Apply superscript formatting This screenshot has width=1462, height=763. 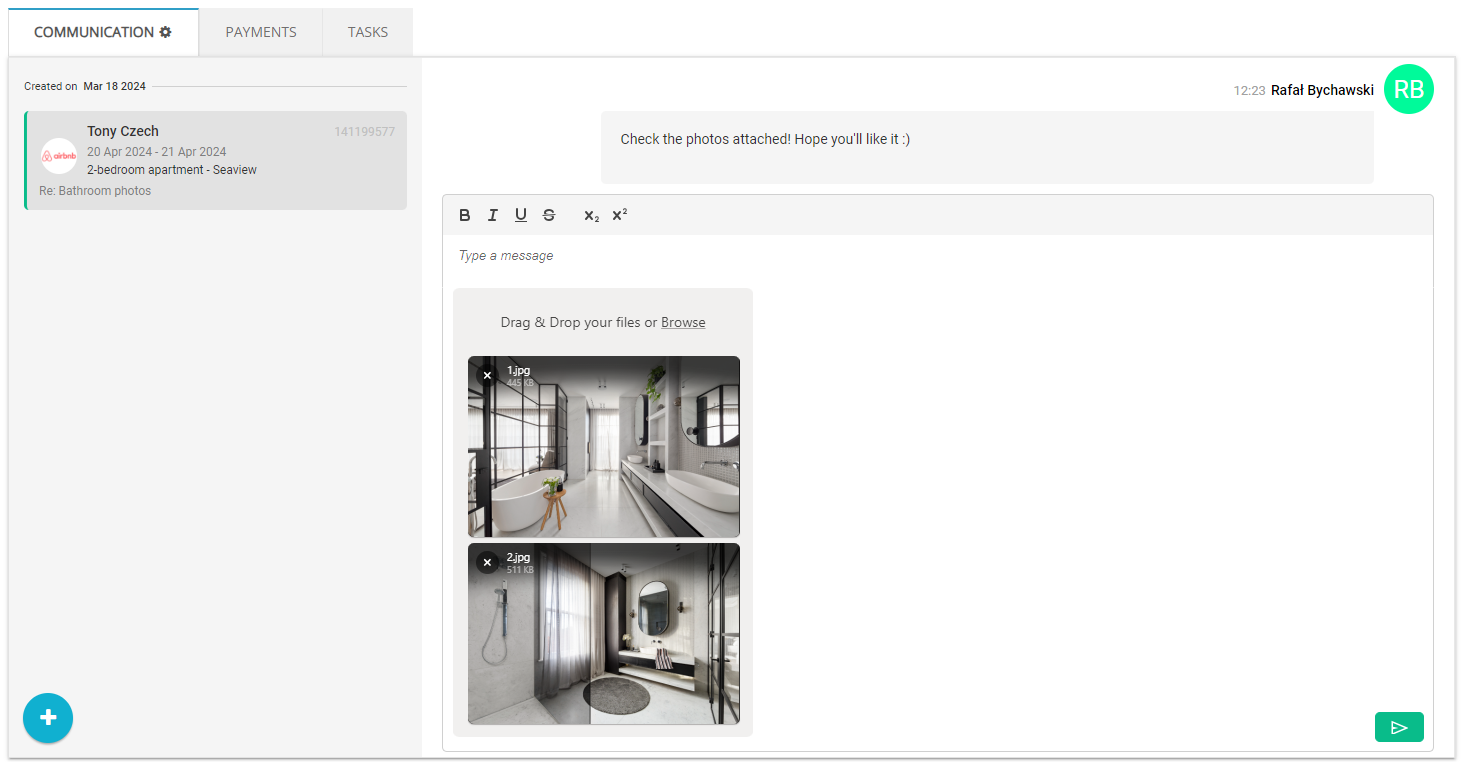click(620, 214)
